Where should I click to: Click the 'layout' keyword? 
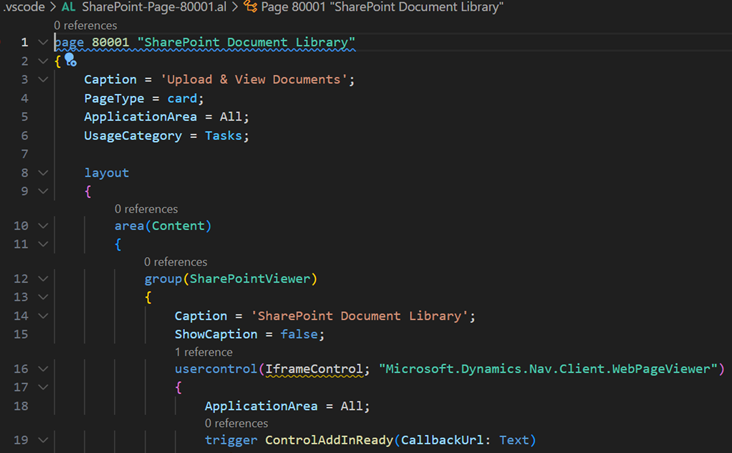(x=106, y=173)
